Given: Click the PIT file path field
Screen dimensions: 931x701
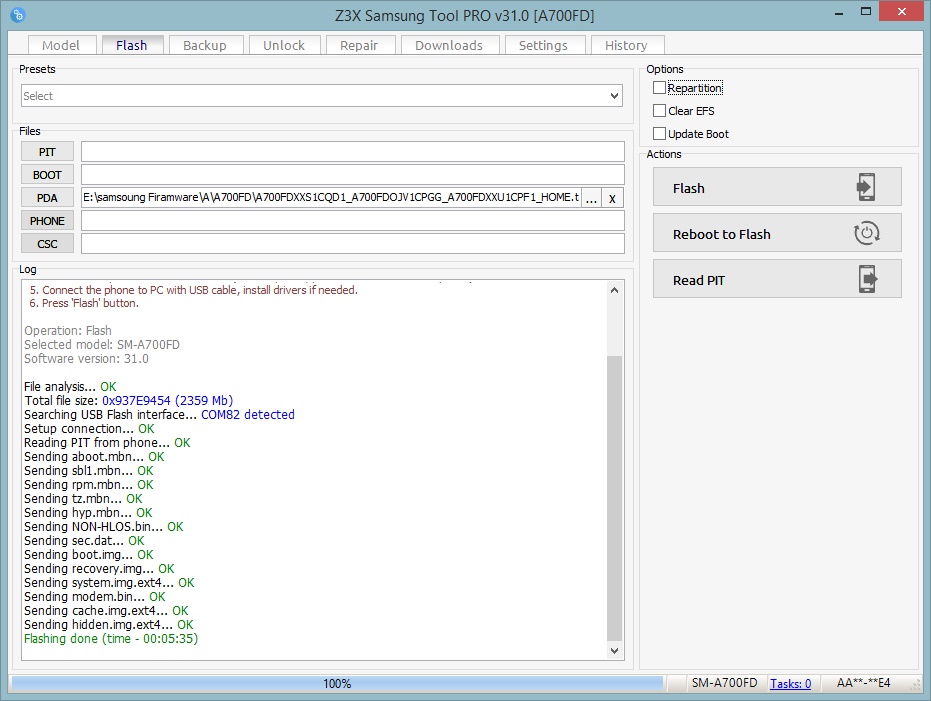Looking at the screenshot, I should coord(353,151).
